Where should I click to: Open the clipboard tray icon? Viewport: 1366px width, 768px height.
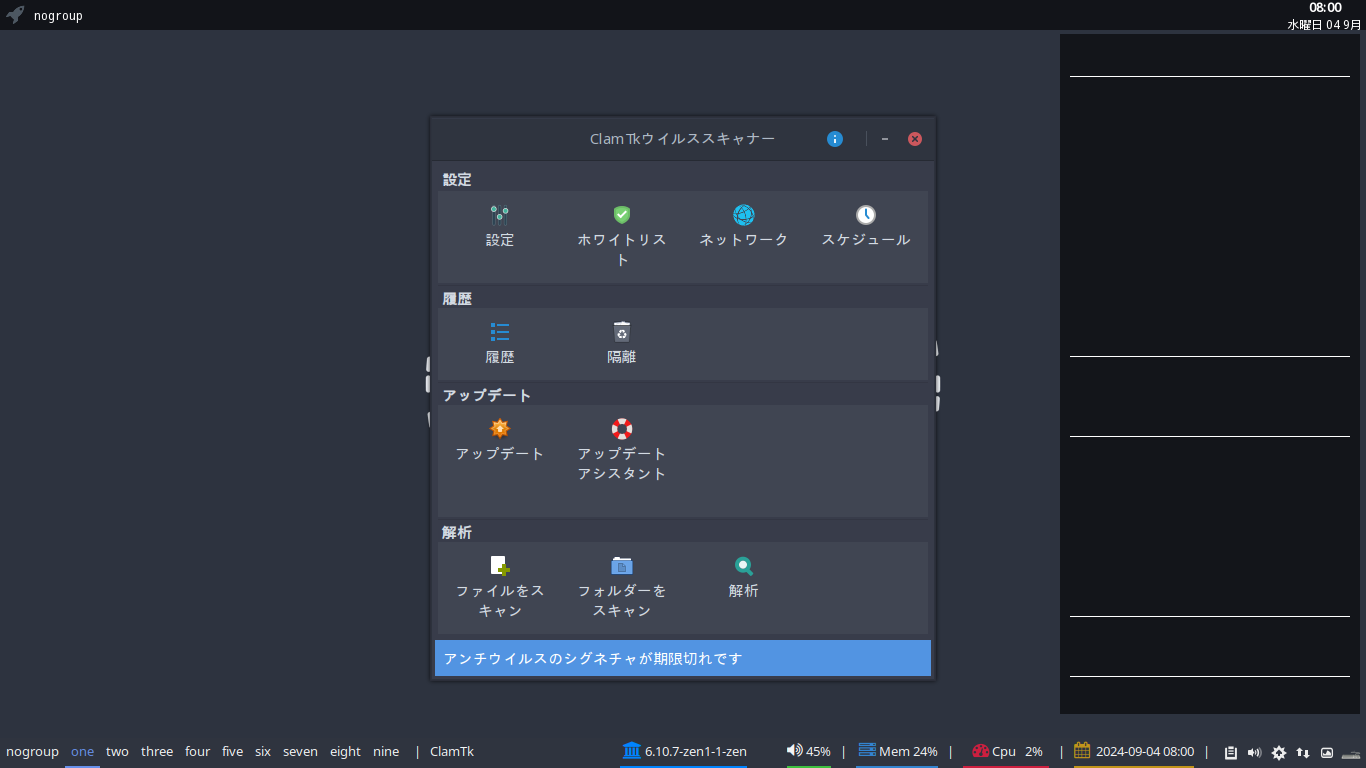pyautogui.click(x=1231, y=752)
